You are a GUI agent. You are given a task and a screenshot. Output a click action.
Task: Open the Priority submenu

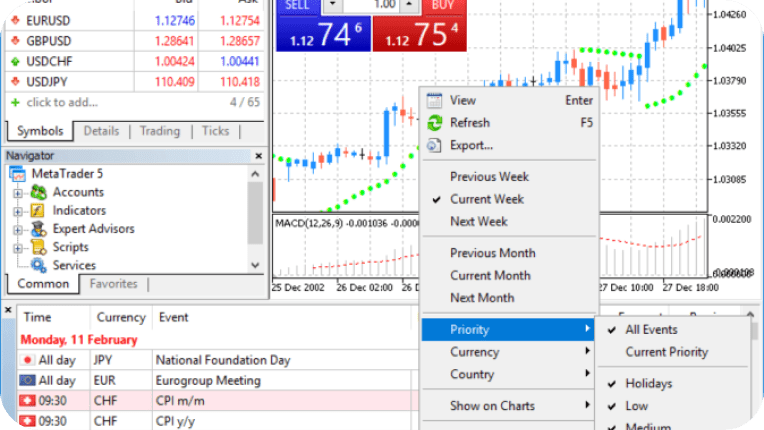point(509,330)
